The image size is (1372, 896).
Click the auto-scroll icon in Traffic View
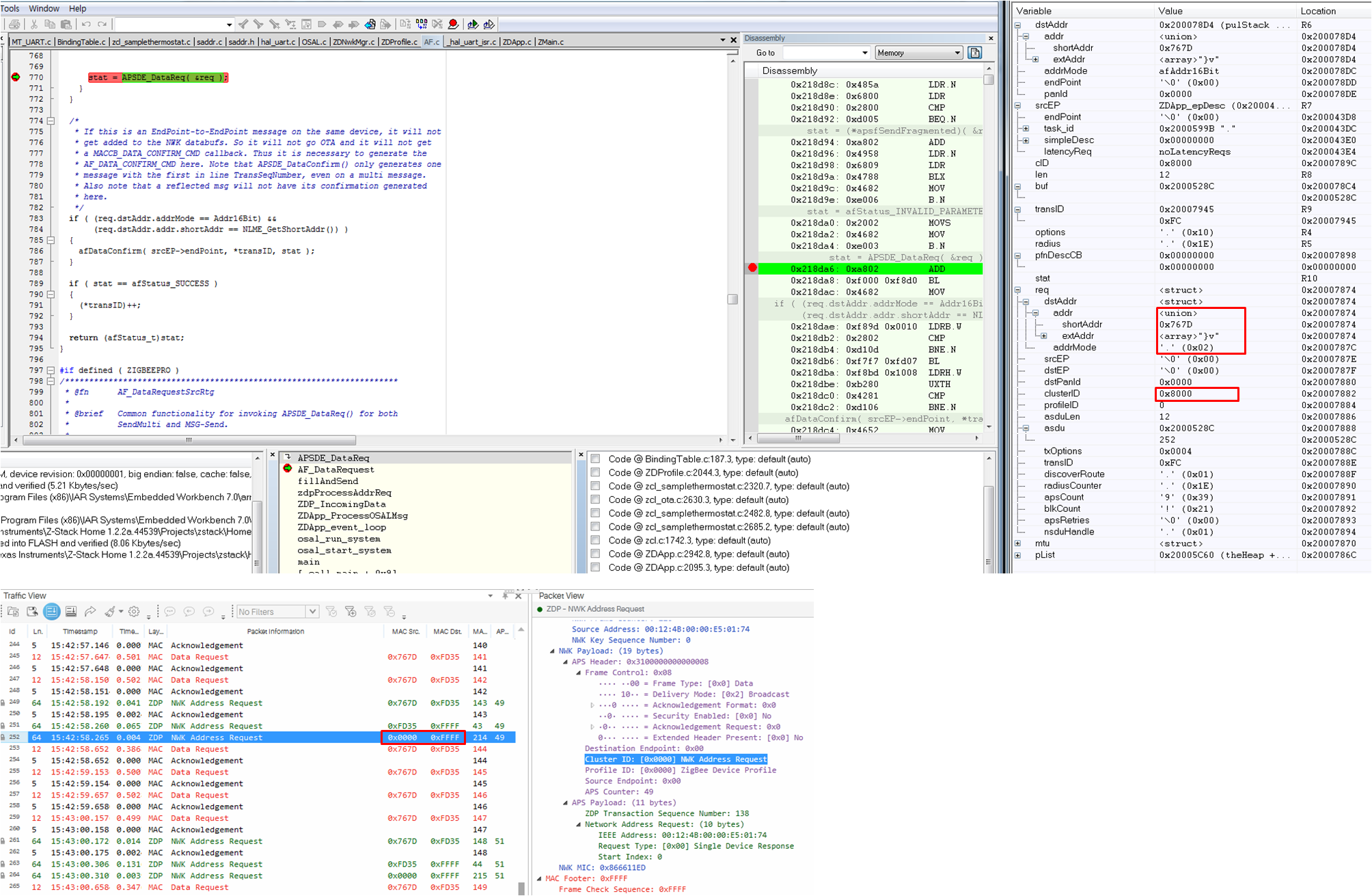pos(51,612)
